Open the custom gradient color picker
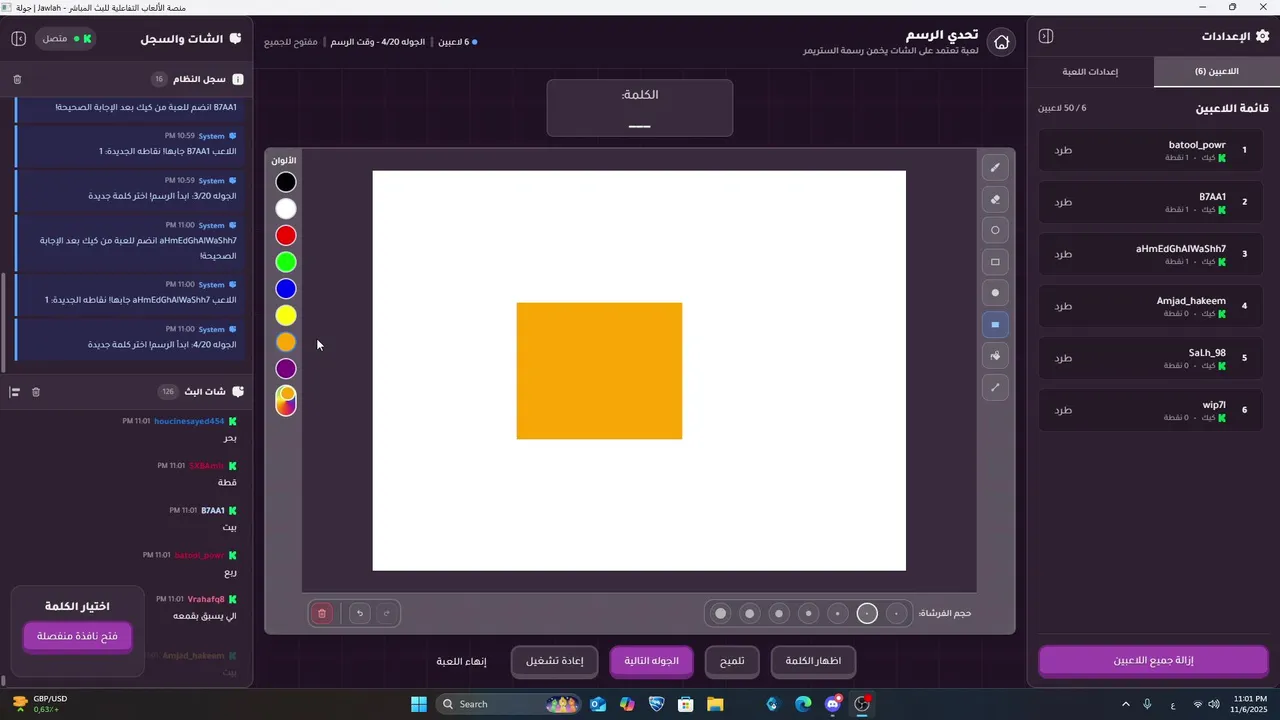This screenshot has height=720, width=1280. pos(286,400)
